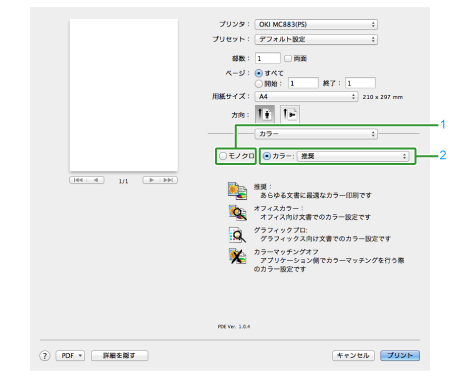Viewport: 460px width, 376px height.
Task: Open the 用紙サイズ A4 dropdown
Action: point(306,97)
